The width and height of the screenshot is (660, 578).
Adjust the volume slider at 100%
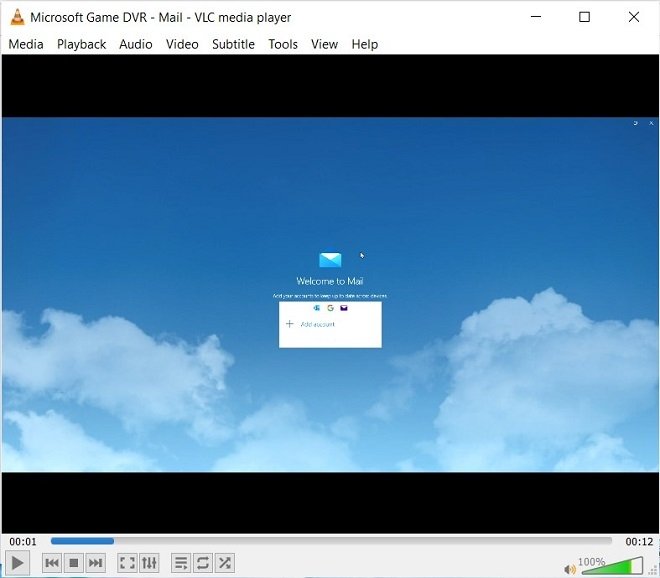(x=612, y=565)
